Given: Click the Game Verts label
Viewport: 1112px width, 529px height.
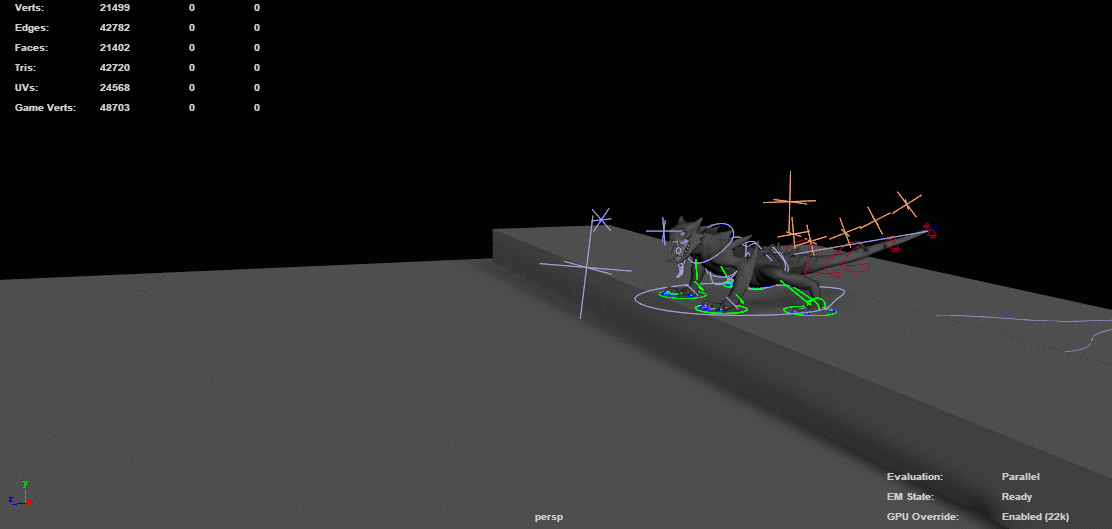Looking at the screenshot, I should [x=45, y=108].
